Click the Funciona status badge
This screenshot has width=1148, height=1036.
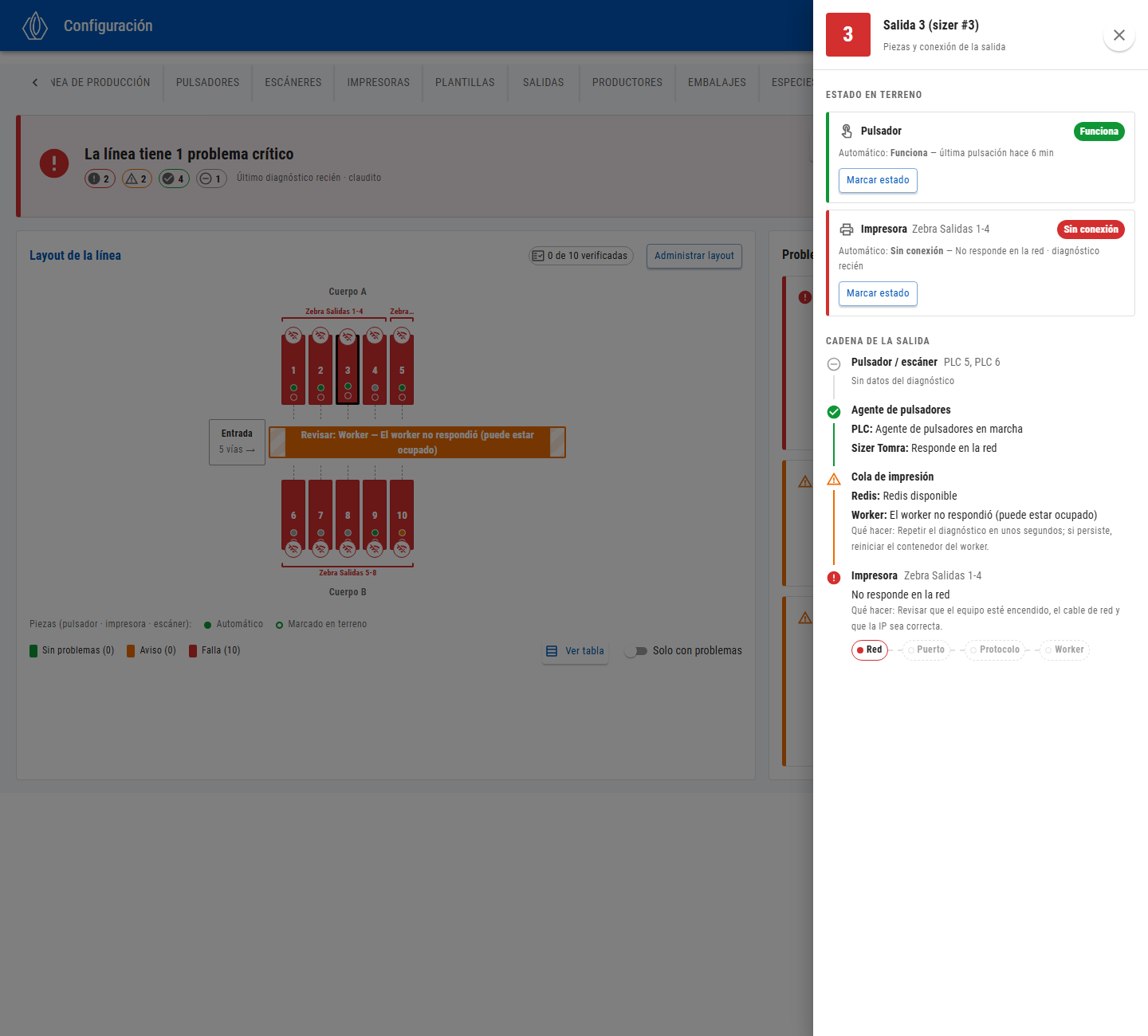point(1099,131)
